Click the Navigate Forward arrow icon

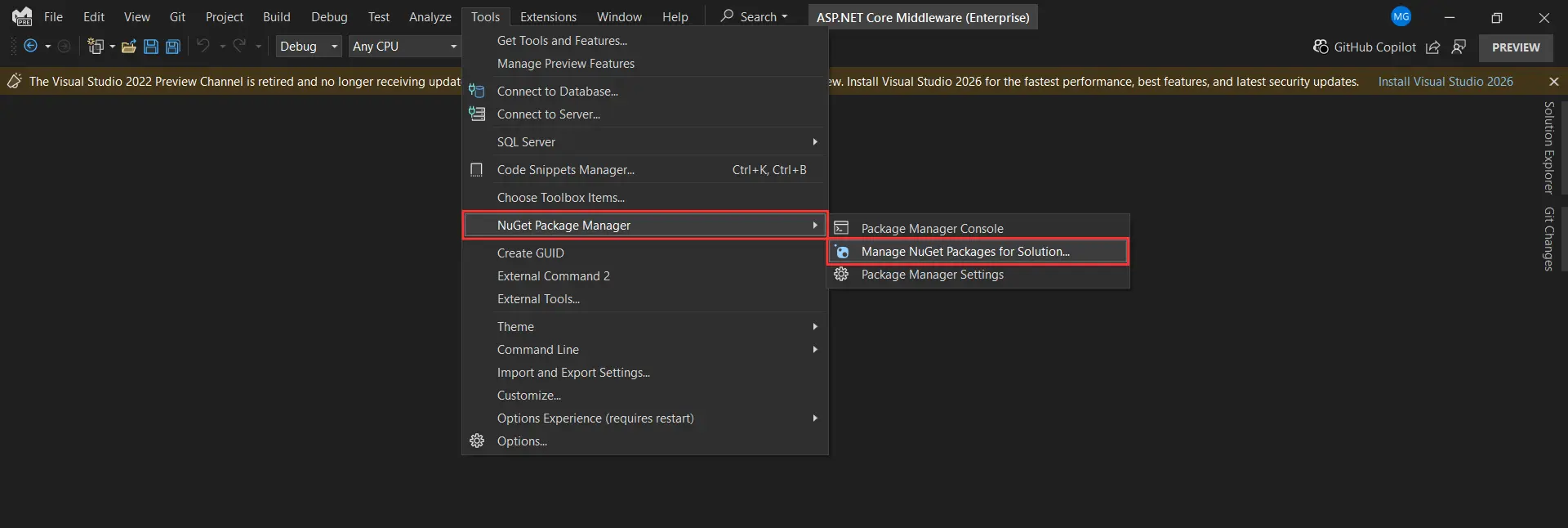coord(64,47)
